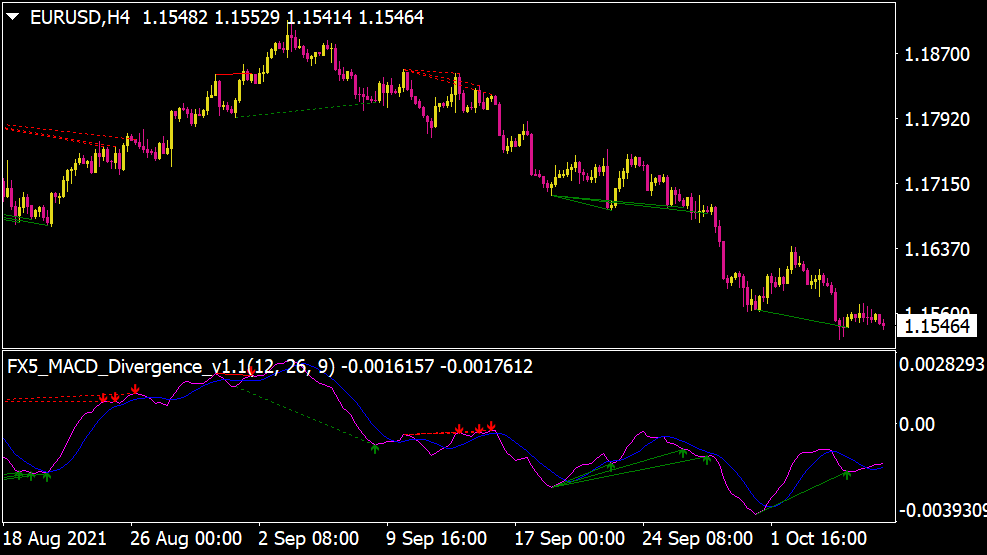Click the 0.00 indicator scale label
This screenshot has height=555, width=987.
[917, 425]
